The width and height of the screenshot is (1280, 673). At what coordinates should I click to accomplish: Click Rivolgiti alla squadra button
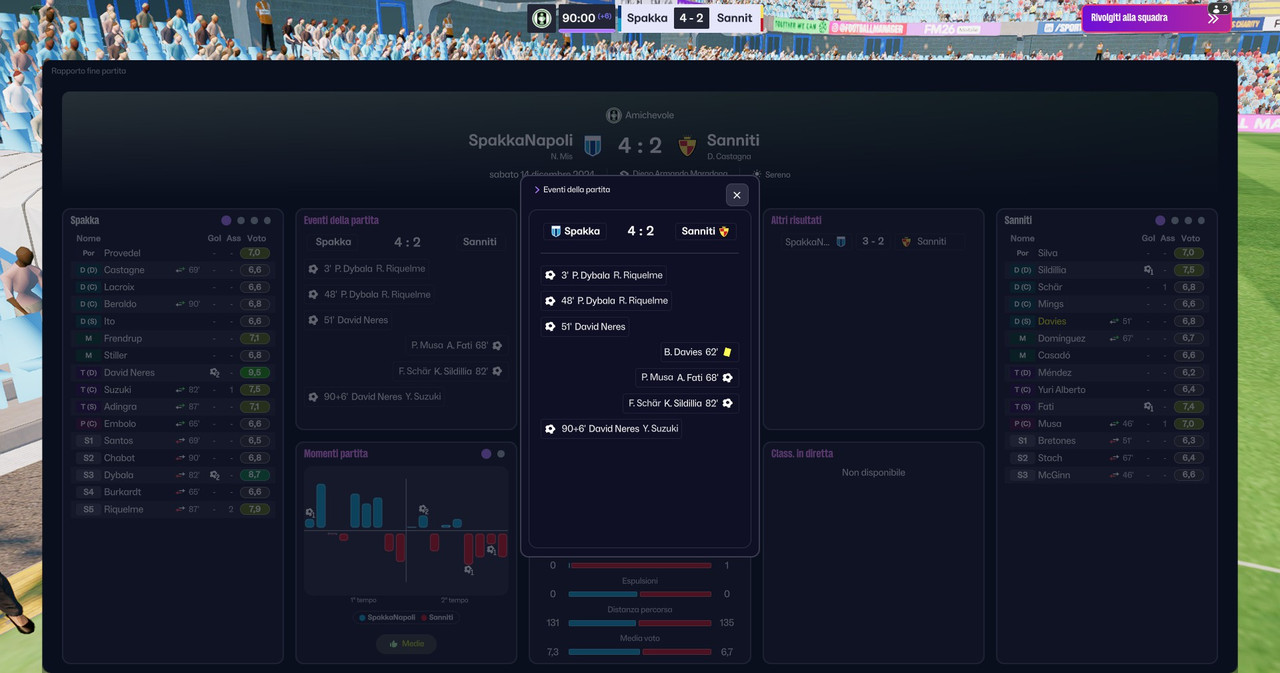coord(1156,18)
